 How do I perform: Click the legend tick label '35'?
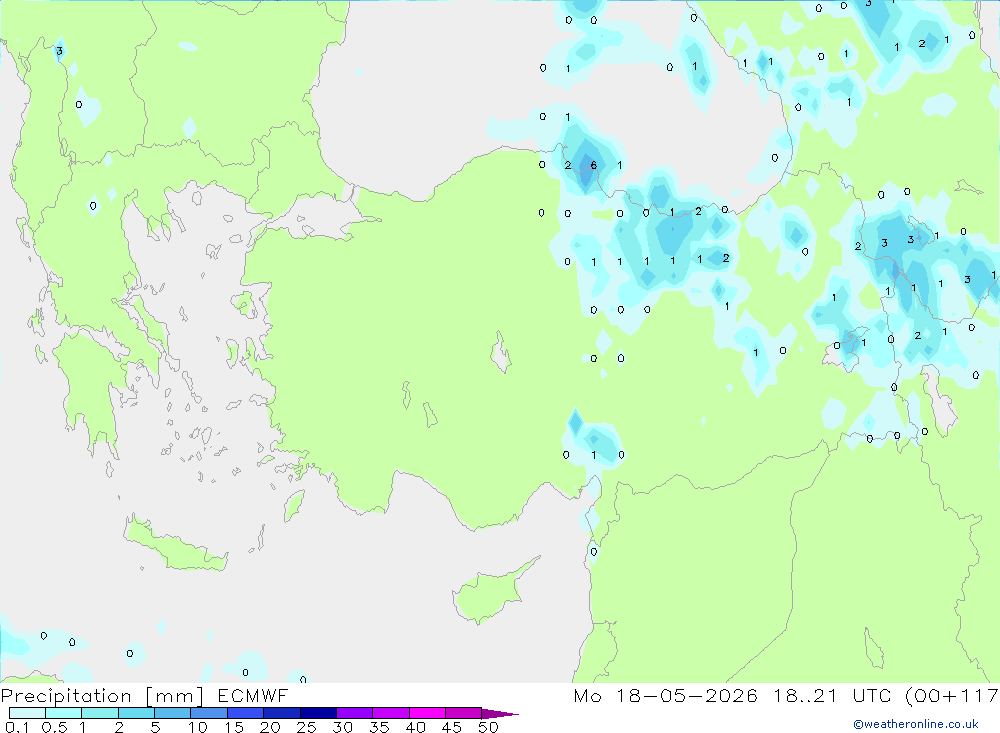379,727
